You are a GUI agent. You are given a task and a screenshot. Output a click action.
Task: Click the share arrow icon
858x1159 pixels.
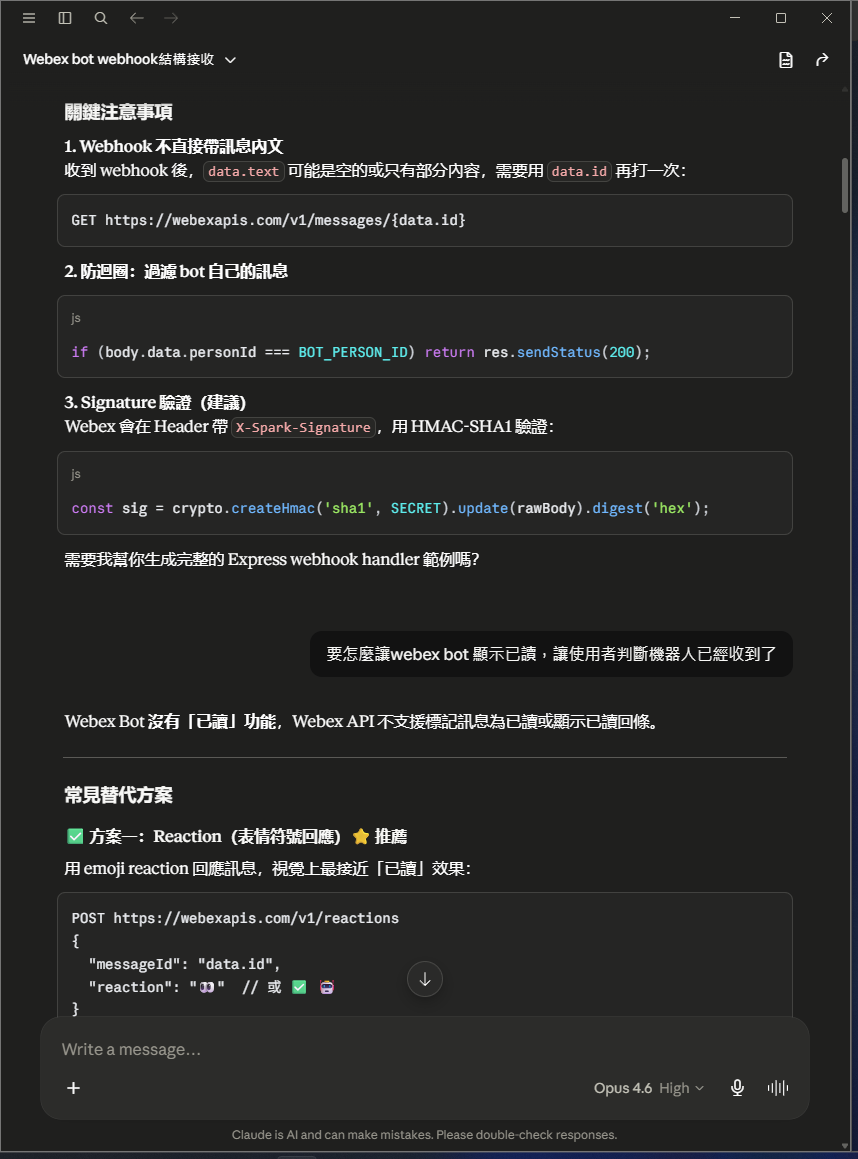(x=822, y=60)
